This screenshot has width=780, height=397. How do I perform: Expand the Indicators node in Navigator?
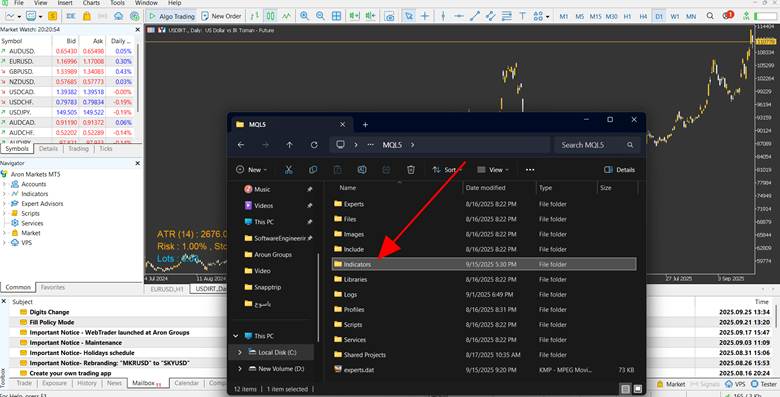pos(4,194)
